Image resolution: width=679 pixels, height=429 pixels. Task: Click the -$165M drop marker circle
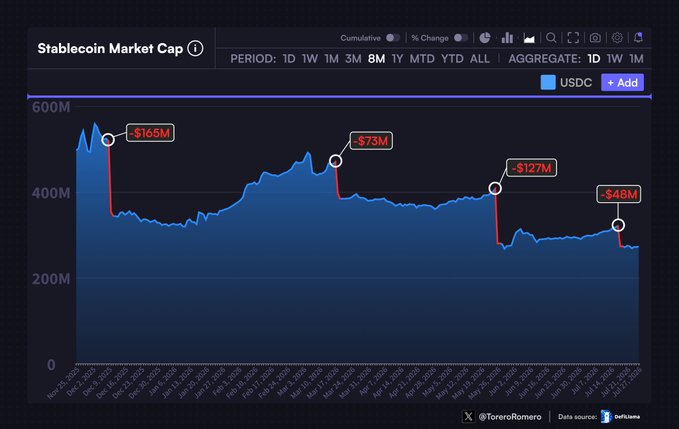(x=108, y=140)
